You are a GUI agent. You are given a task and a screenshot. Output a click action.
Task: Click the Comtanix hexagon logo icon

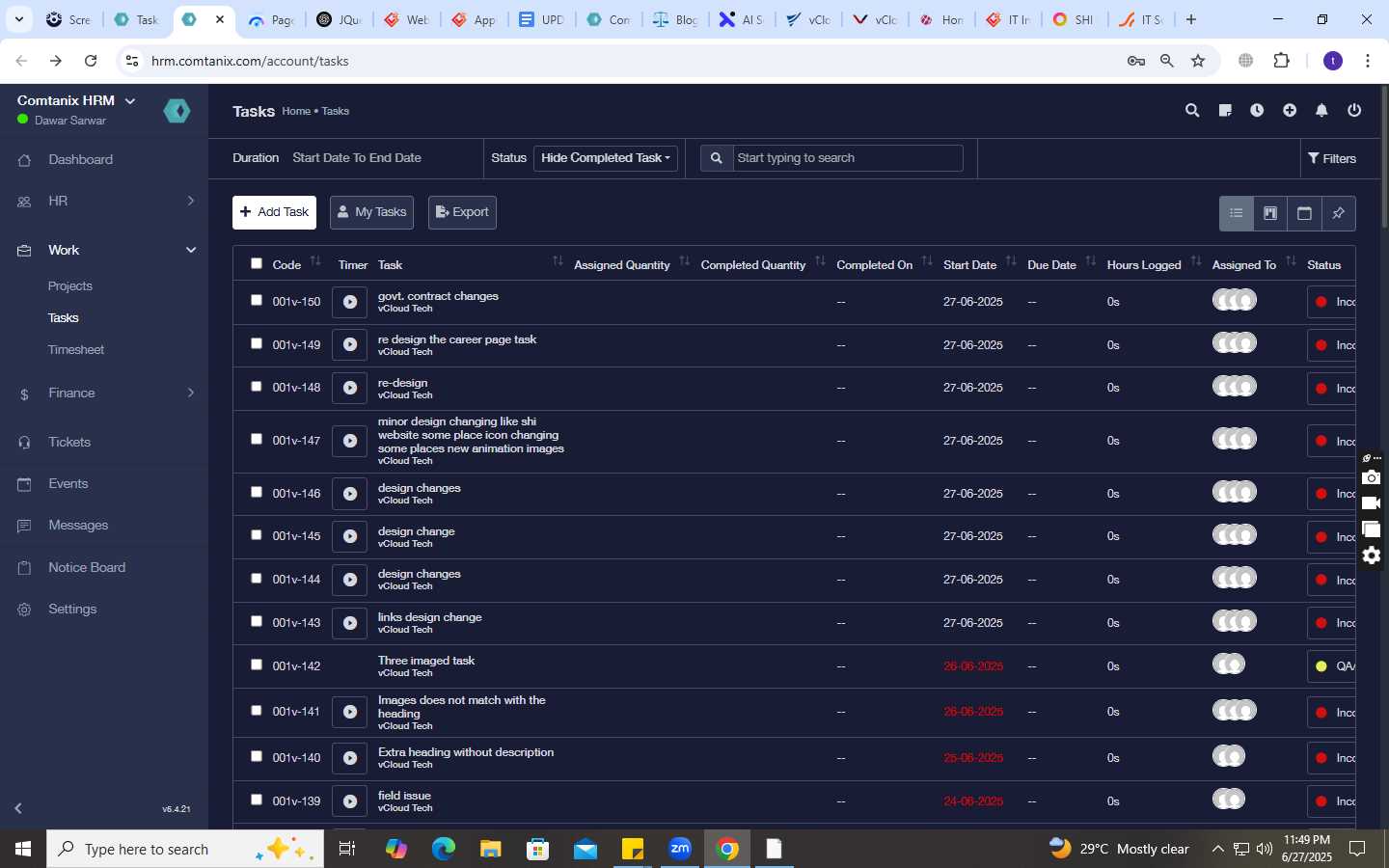(177, 111)
